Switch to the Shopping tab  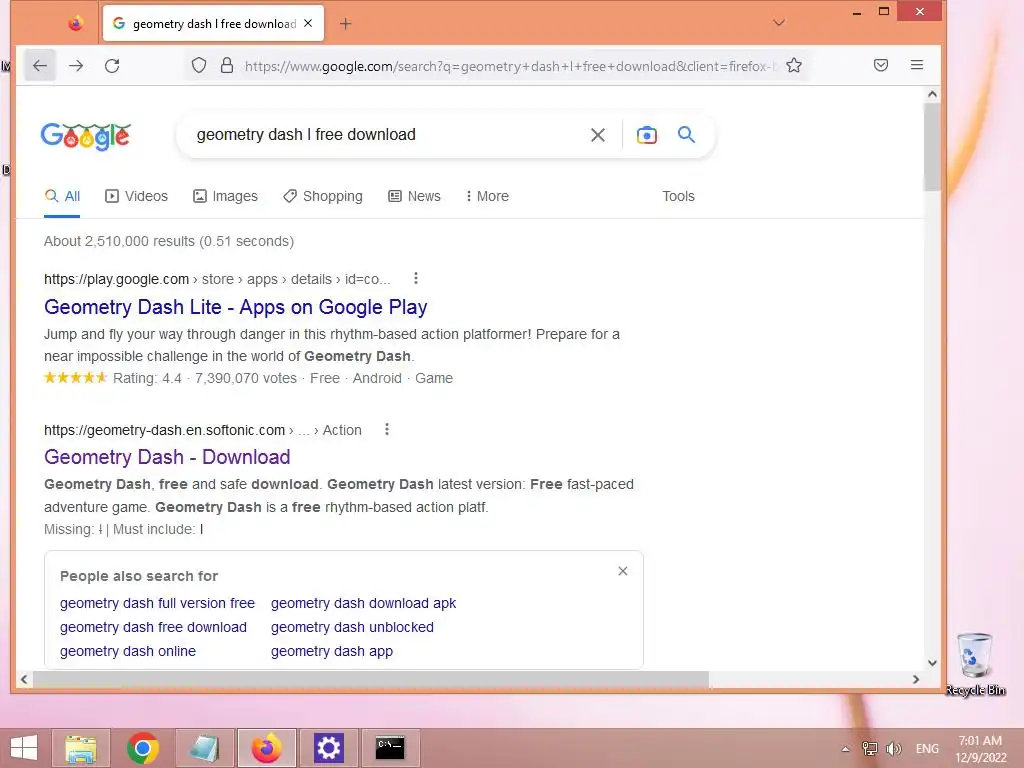pyautogui.click(x=323, y=196)
